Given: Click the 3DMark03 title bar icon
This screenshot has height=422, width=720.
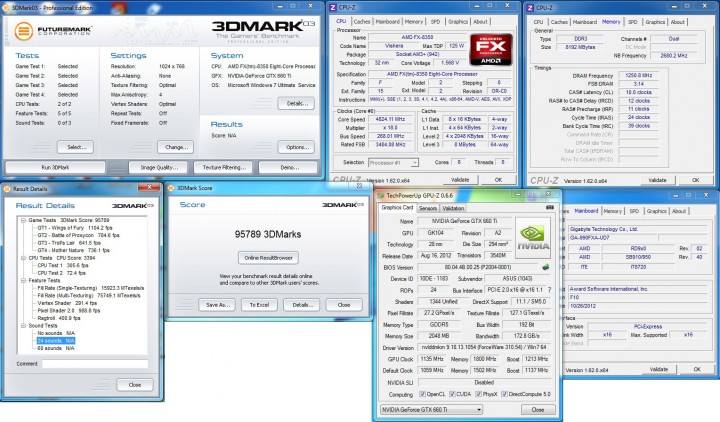Looking at the screenshot, I should point(6,7).
